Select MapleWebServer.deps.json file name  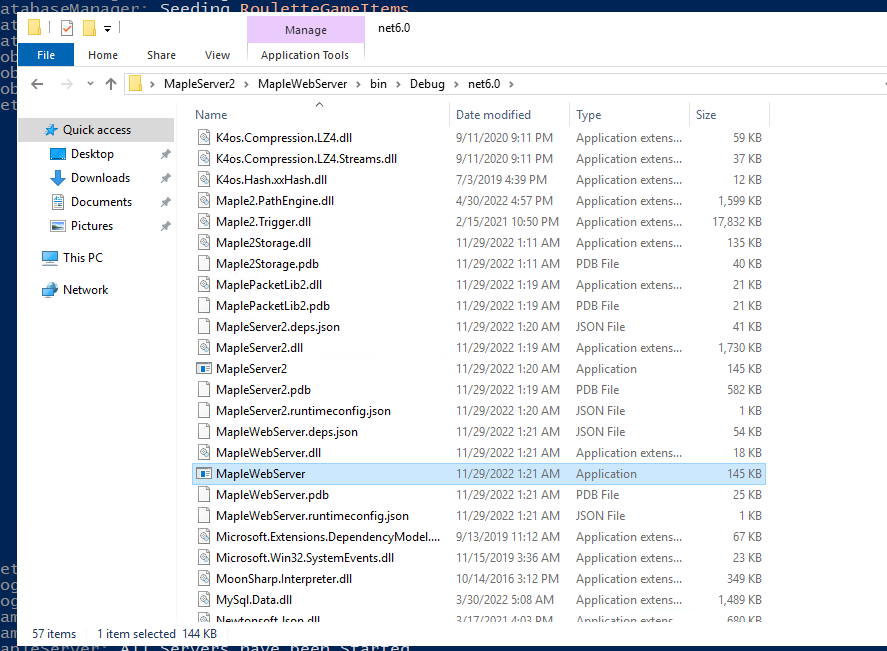(287, 432)
